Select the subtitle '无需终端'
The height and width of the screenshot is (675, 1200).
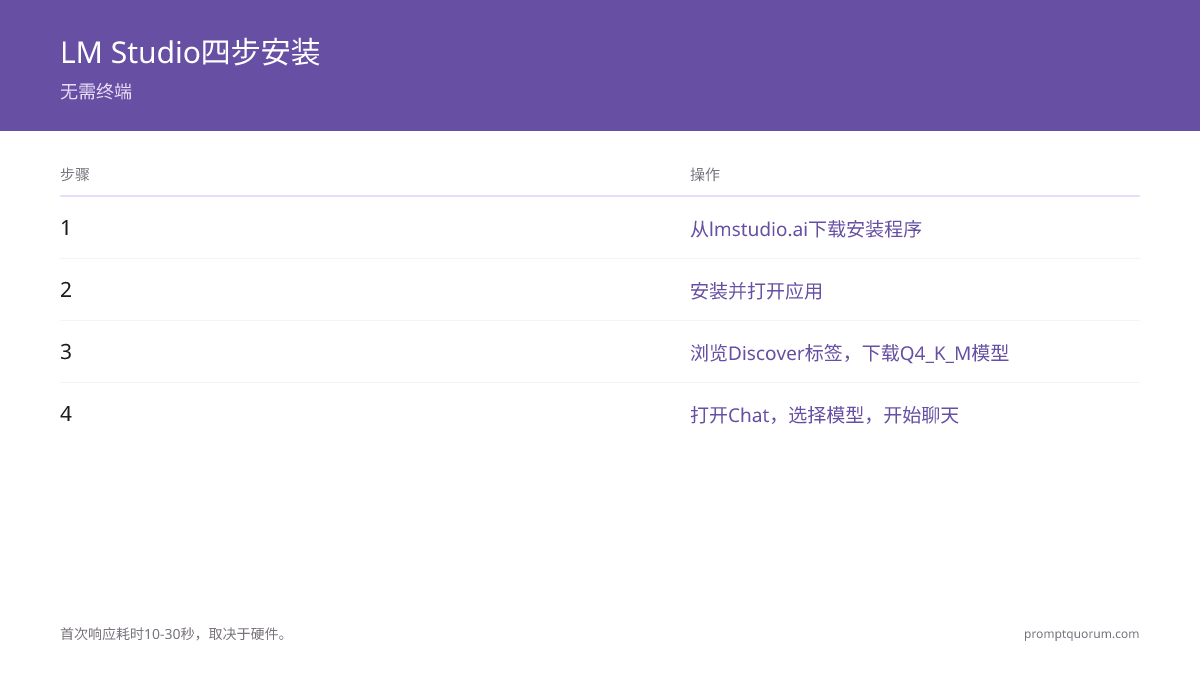coord(96,92)
